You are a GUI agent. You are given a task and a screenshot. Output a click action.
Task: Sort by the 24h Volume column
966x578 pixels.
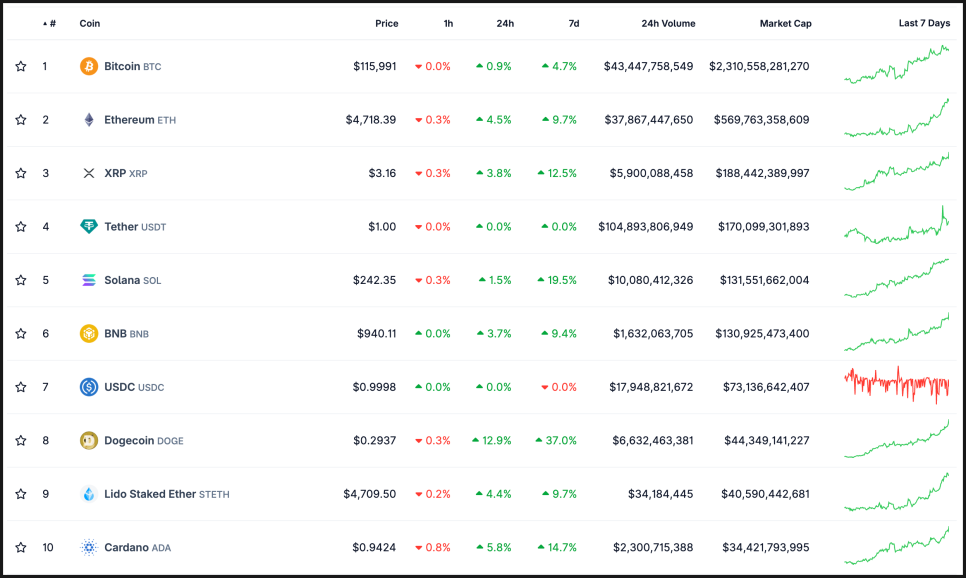pos(668,23)
